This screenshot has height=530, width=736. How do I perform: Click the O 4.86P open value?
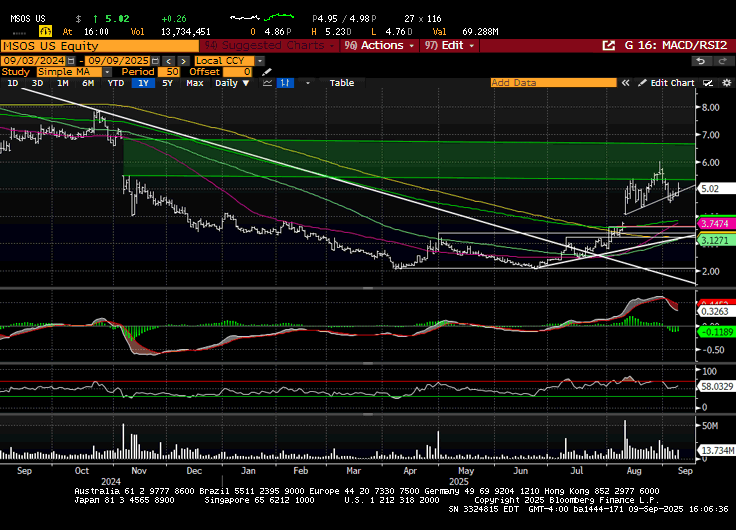pos(271,32)
